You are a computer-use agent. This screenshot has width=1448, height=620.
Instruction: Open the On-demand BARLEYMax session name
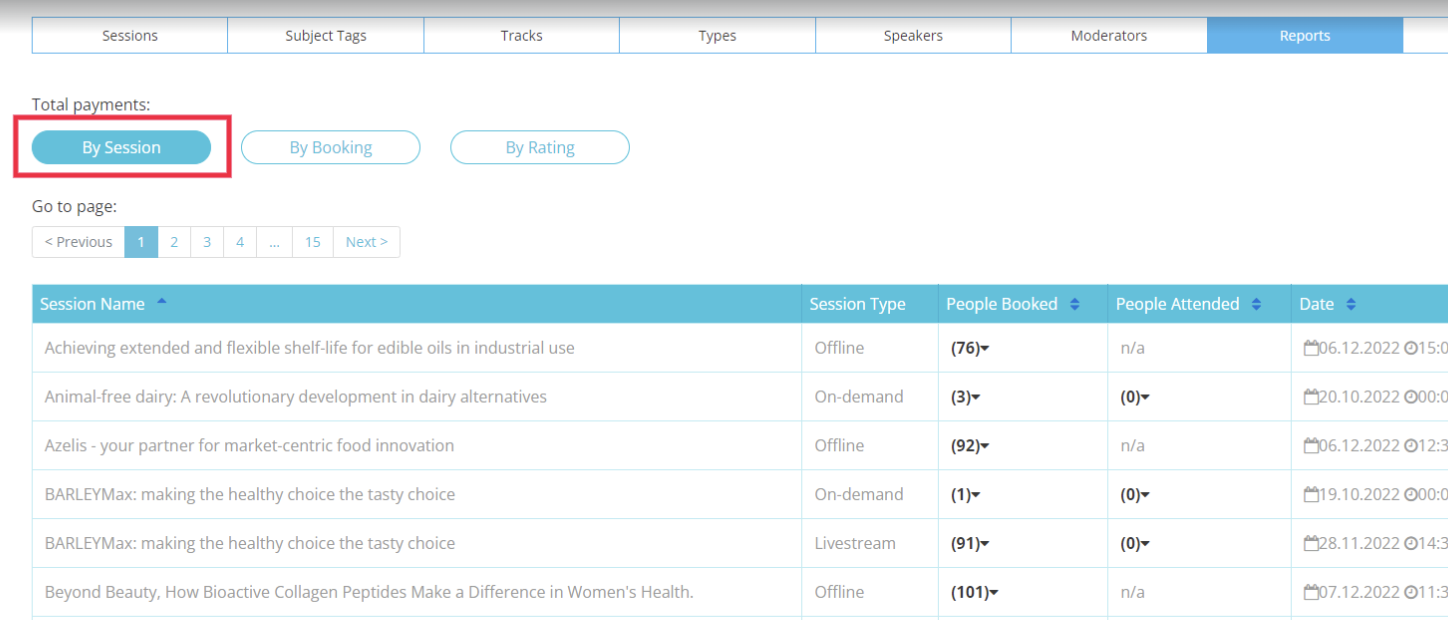(250, 495)
